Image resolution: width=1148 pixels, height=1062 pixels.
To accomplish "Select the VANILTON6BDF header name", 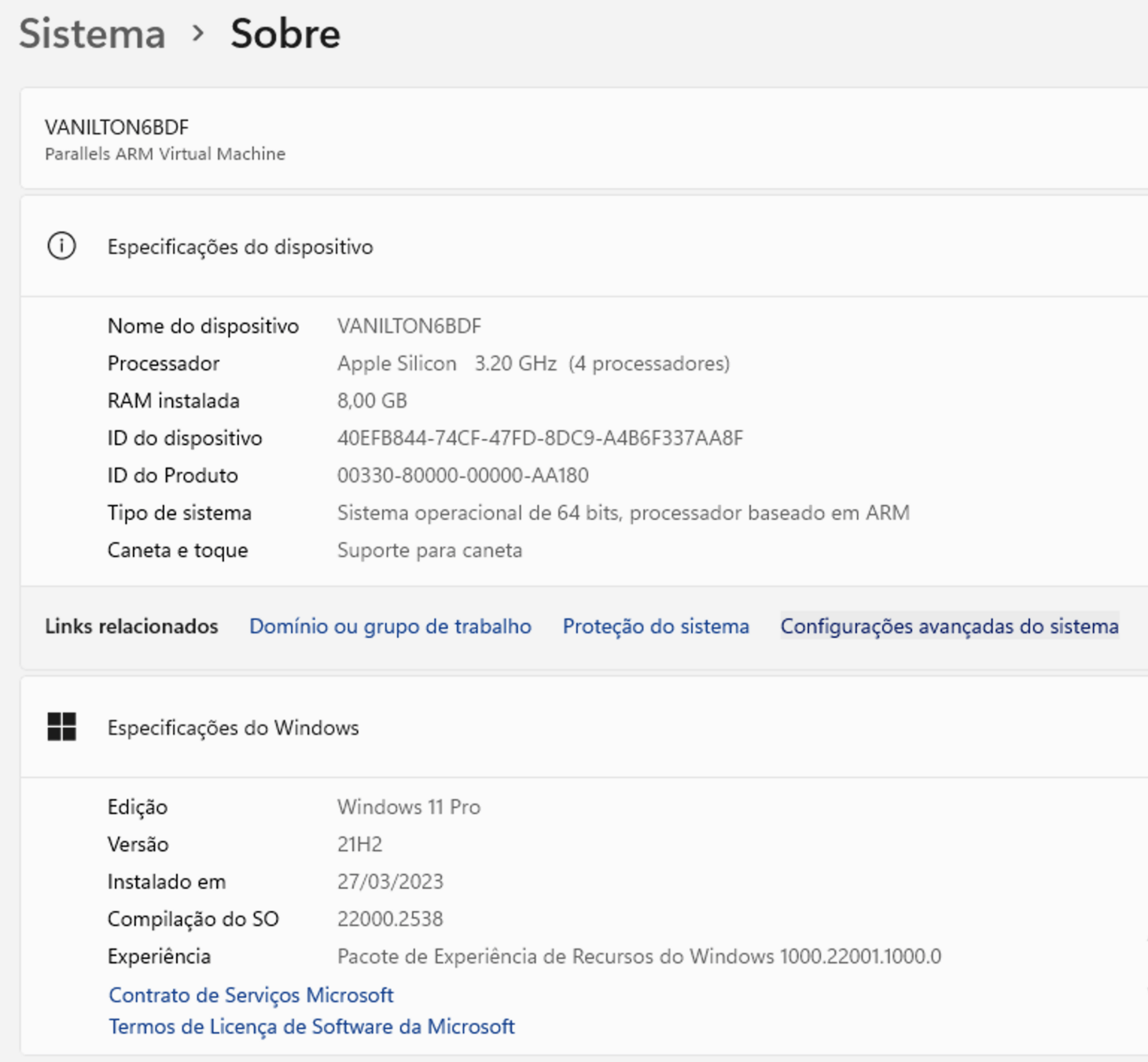I will [116, 127].
